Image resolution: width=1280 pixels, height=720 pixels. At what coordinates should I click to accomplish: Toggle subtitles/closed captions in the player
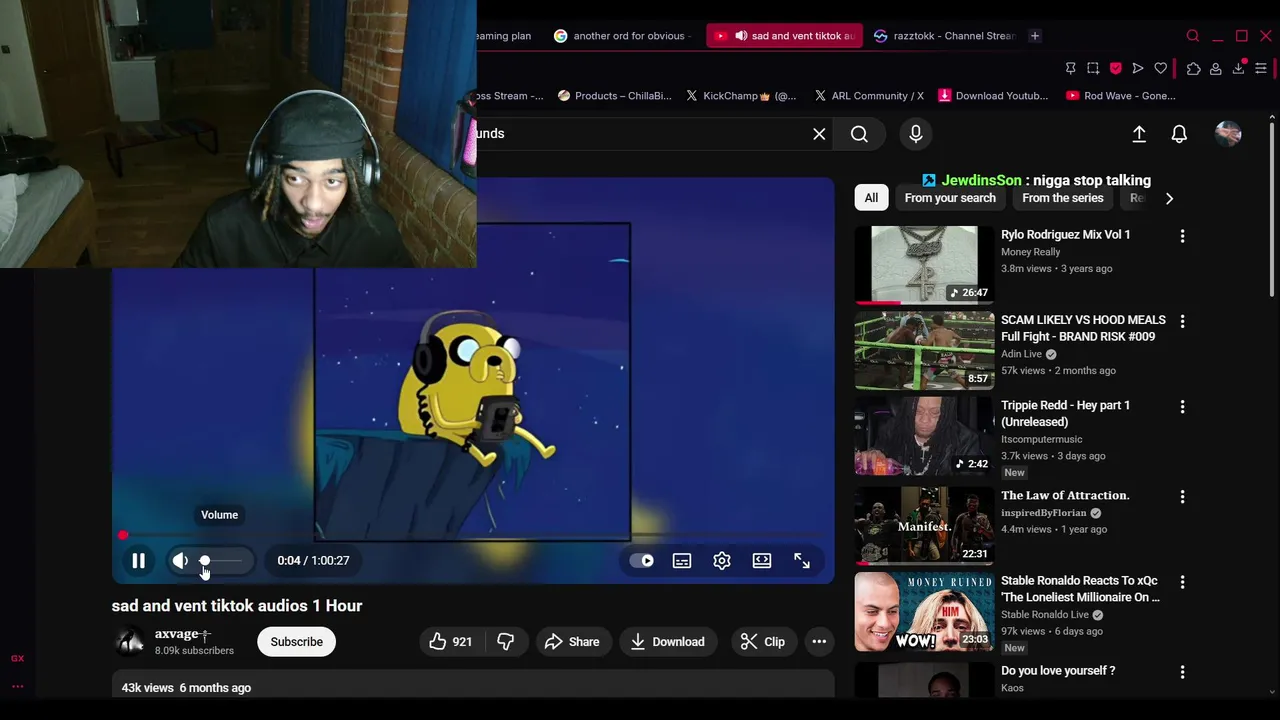[x=682, y=561]
